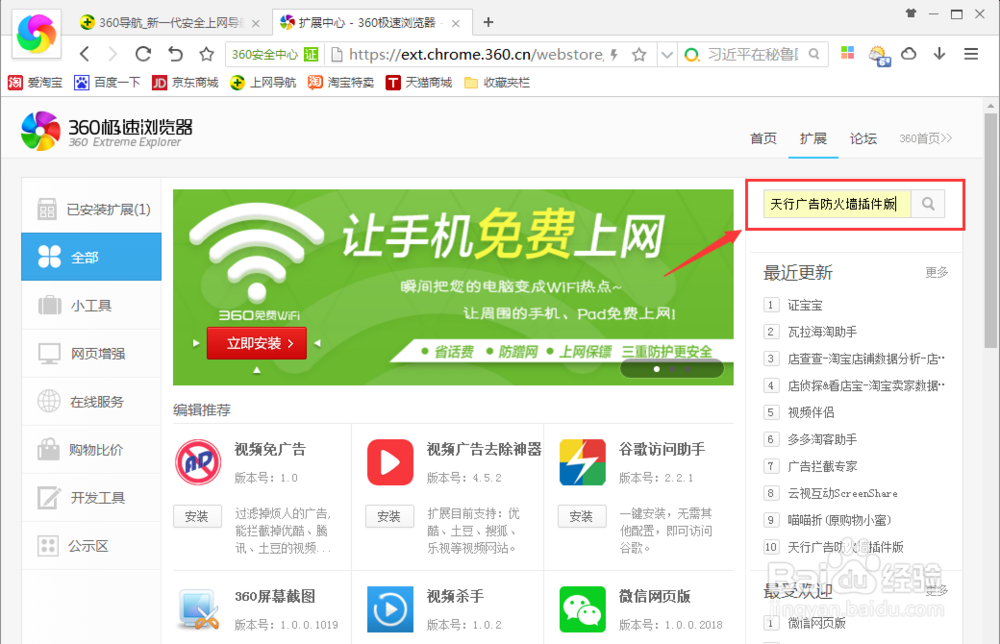Open the skin shirt icon in title bar

911,13
